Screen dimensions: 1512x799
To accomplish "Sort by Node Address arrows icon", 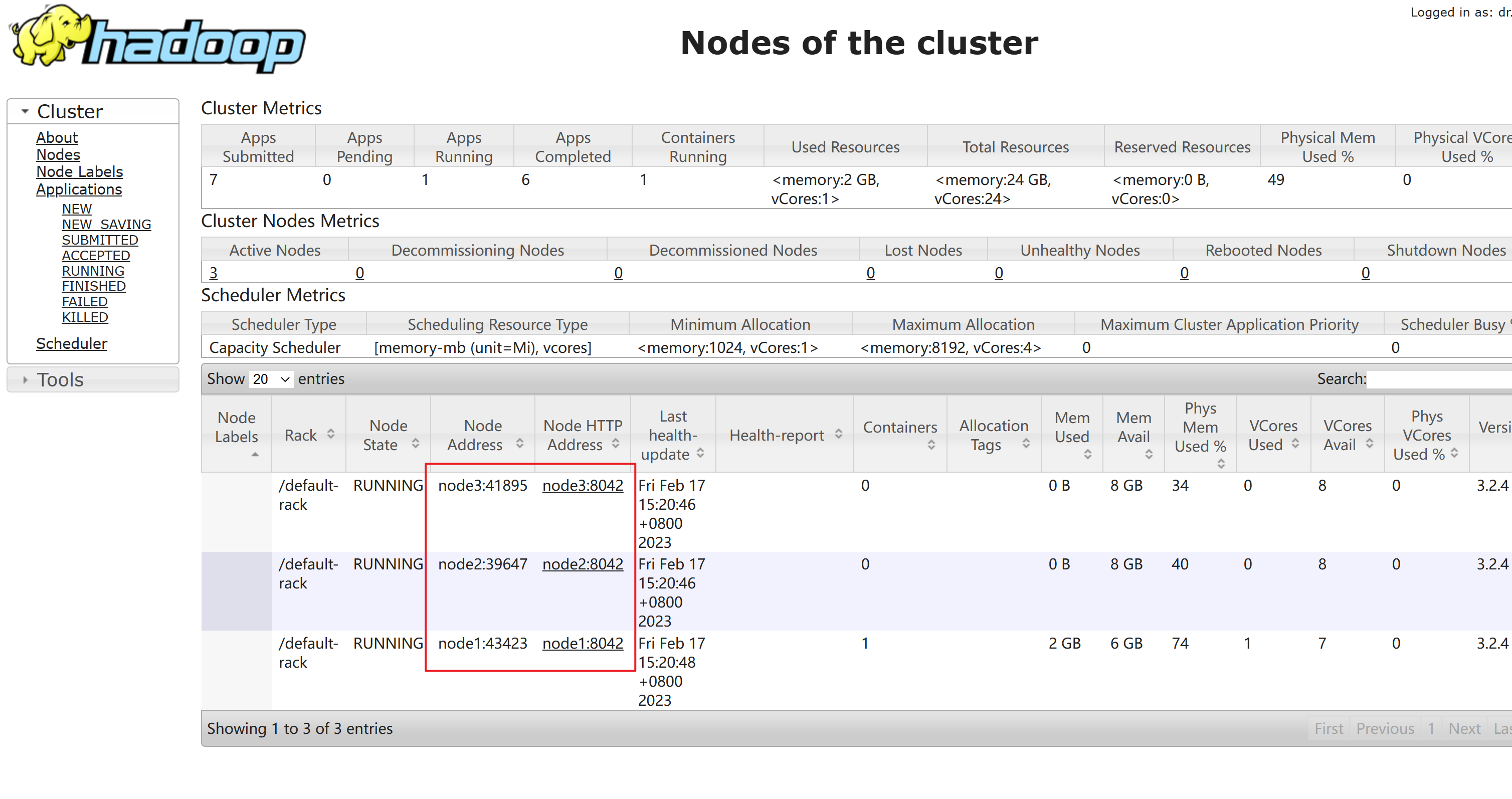I will [x=519, y=443].
